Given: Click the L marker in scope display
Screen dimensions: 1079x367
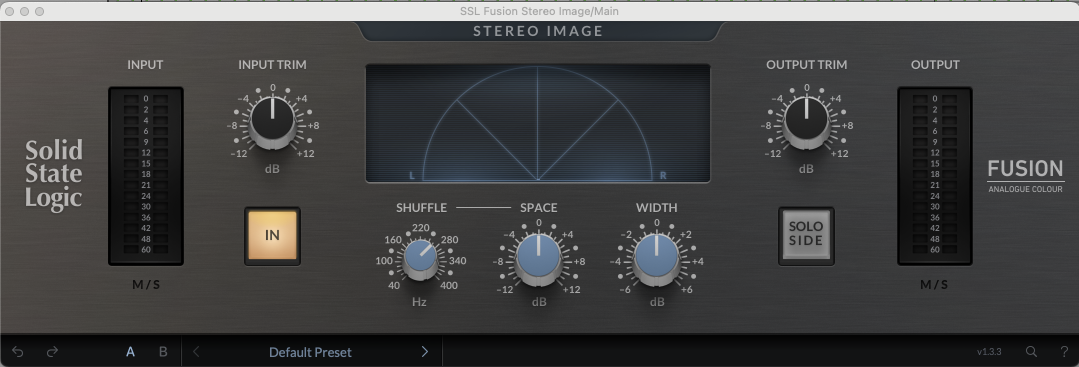Looking at the screenshot, I should 412,176.
